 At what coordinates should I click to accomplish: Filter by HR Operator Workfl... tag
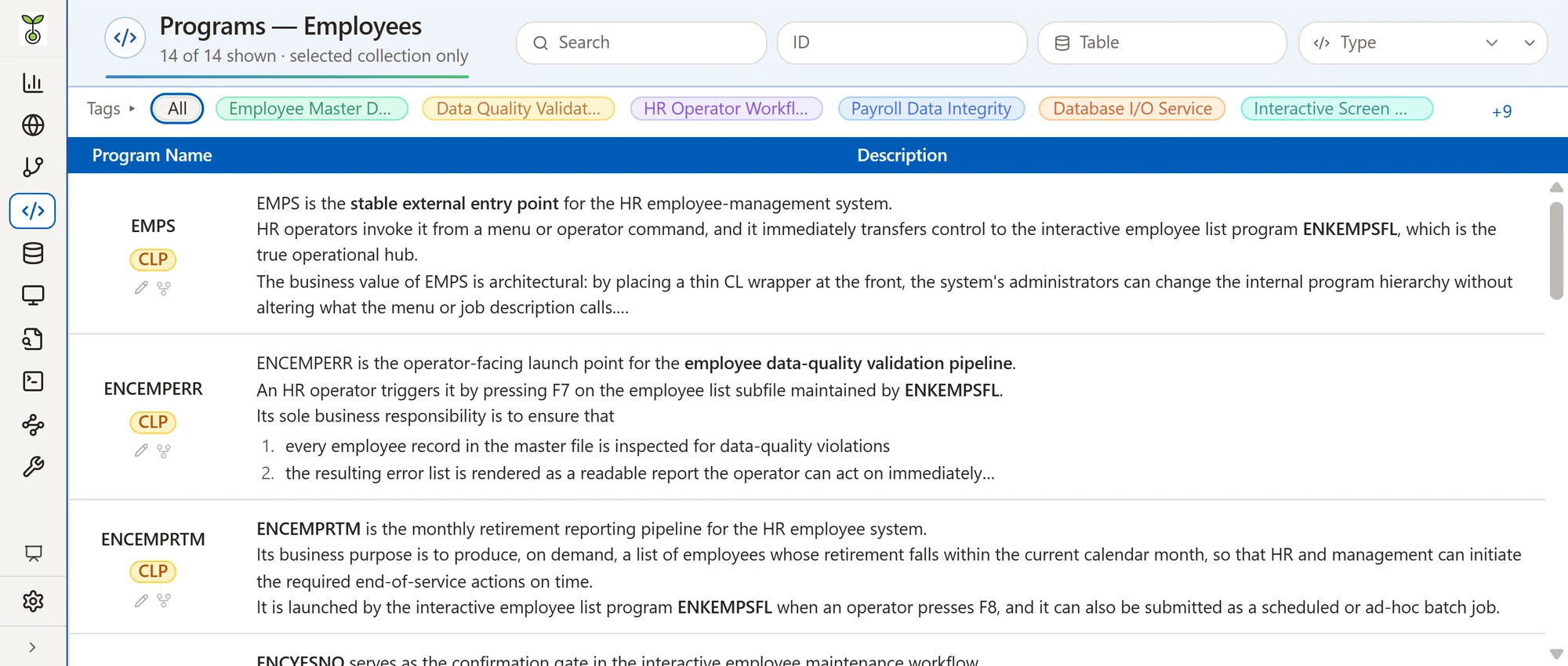[726, 108]
